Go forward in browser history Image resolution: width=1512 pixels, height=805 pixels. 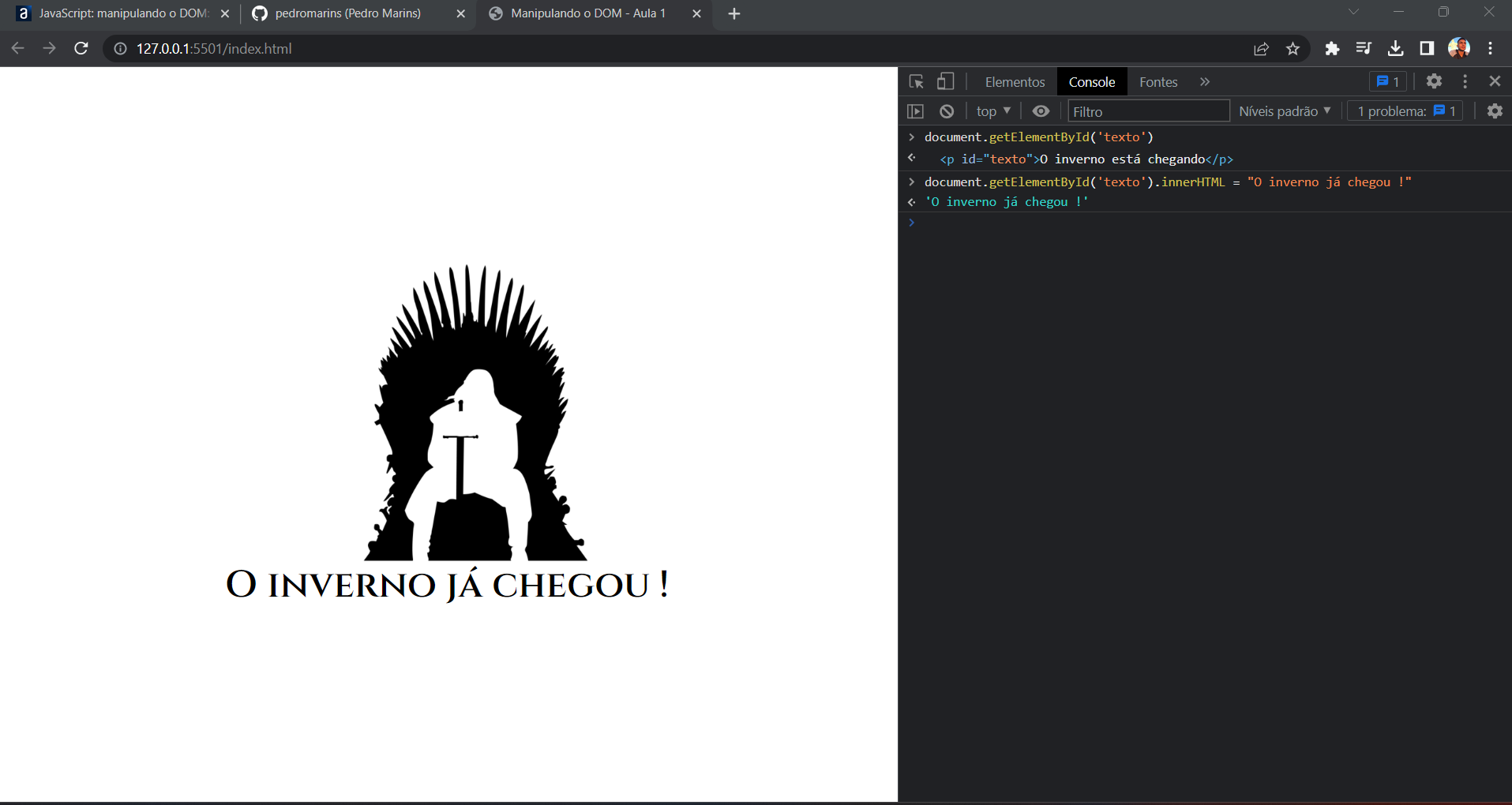[50, 48]
